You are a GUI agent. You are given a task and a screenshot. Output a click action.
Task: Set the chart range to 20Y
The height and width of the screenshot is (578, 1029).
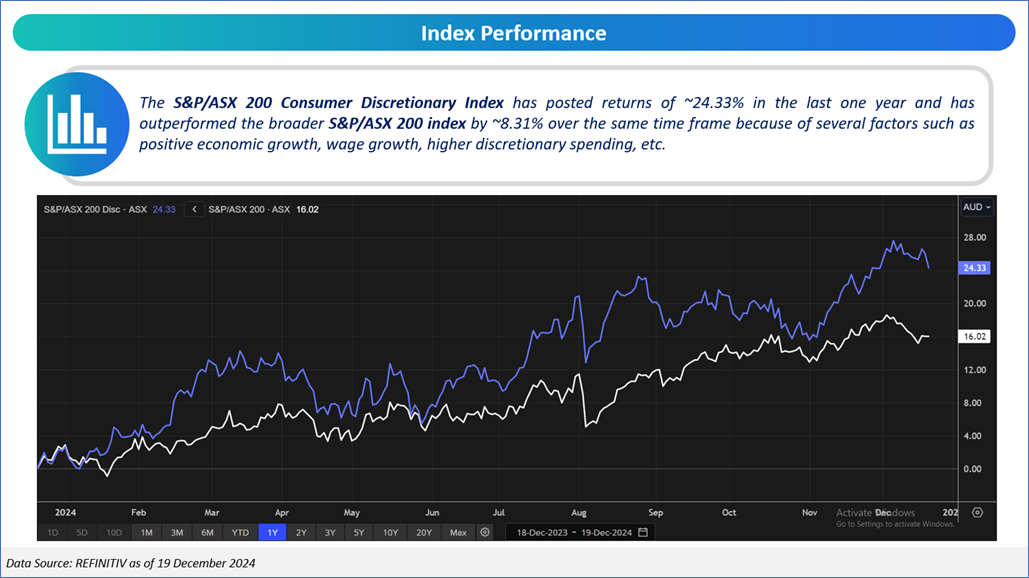(424, 533)
